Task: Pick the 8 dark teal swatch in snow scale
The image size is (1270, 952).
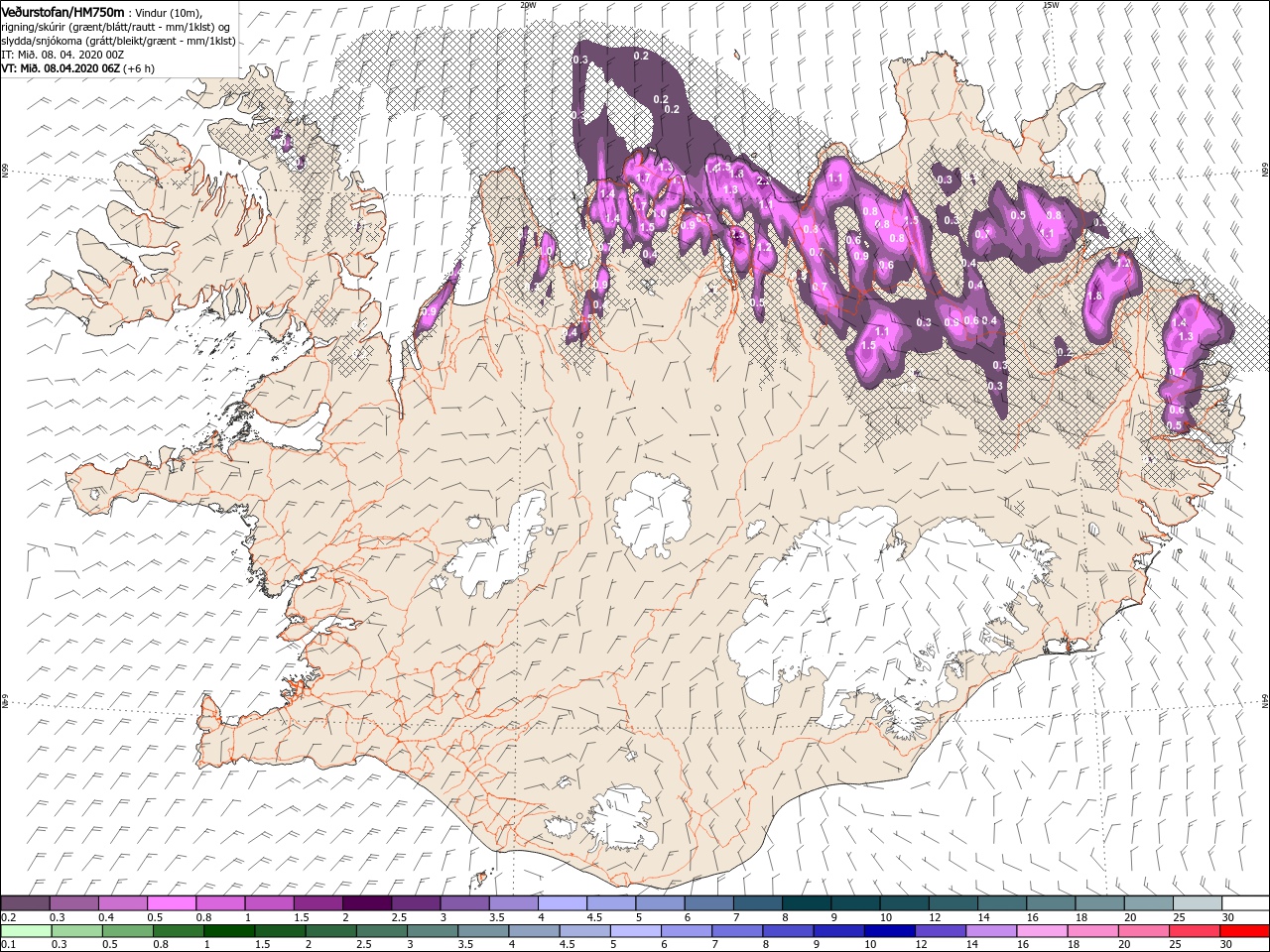Action: [x=808, y=902]
